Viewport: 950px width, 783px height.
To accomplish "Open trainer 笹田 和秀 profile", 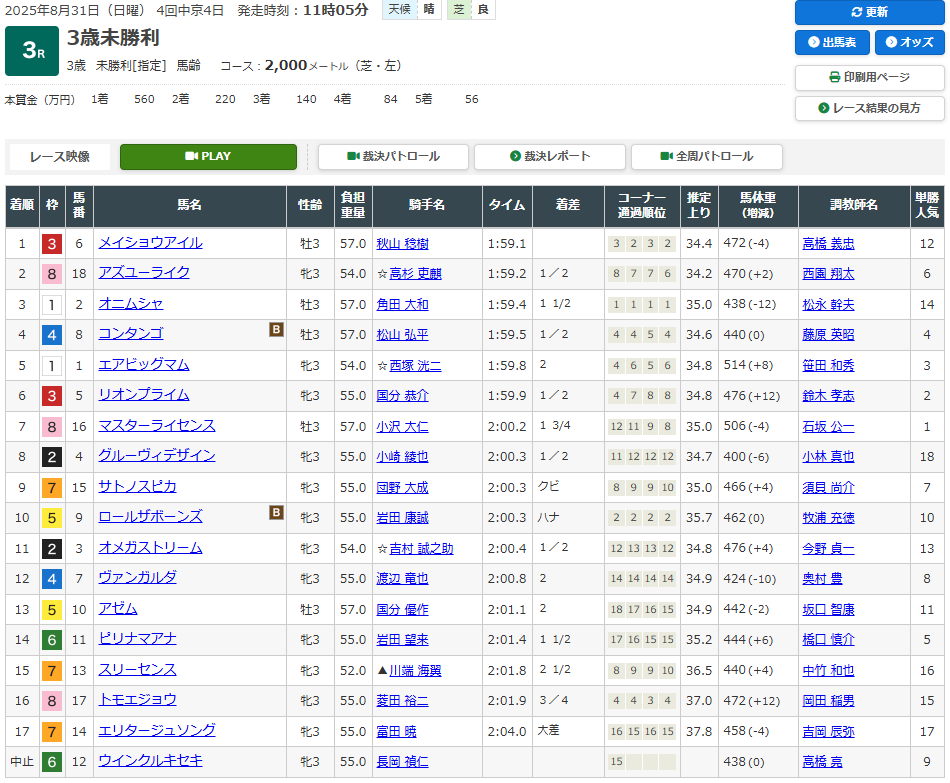I will coord(828,366).
